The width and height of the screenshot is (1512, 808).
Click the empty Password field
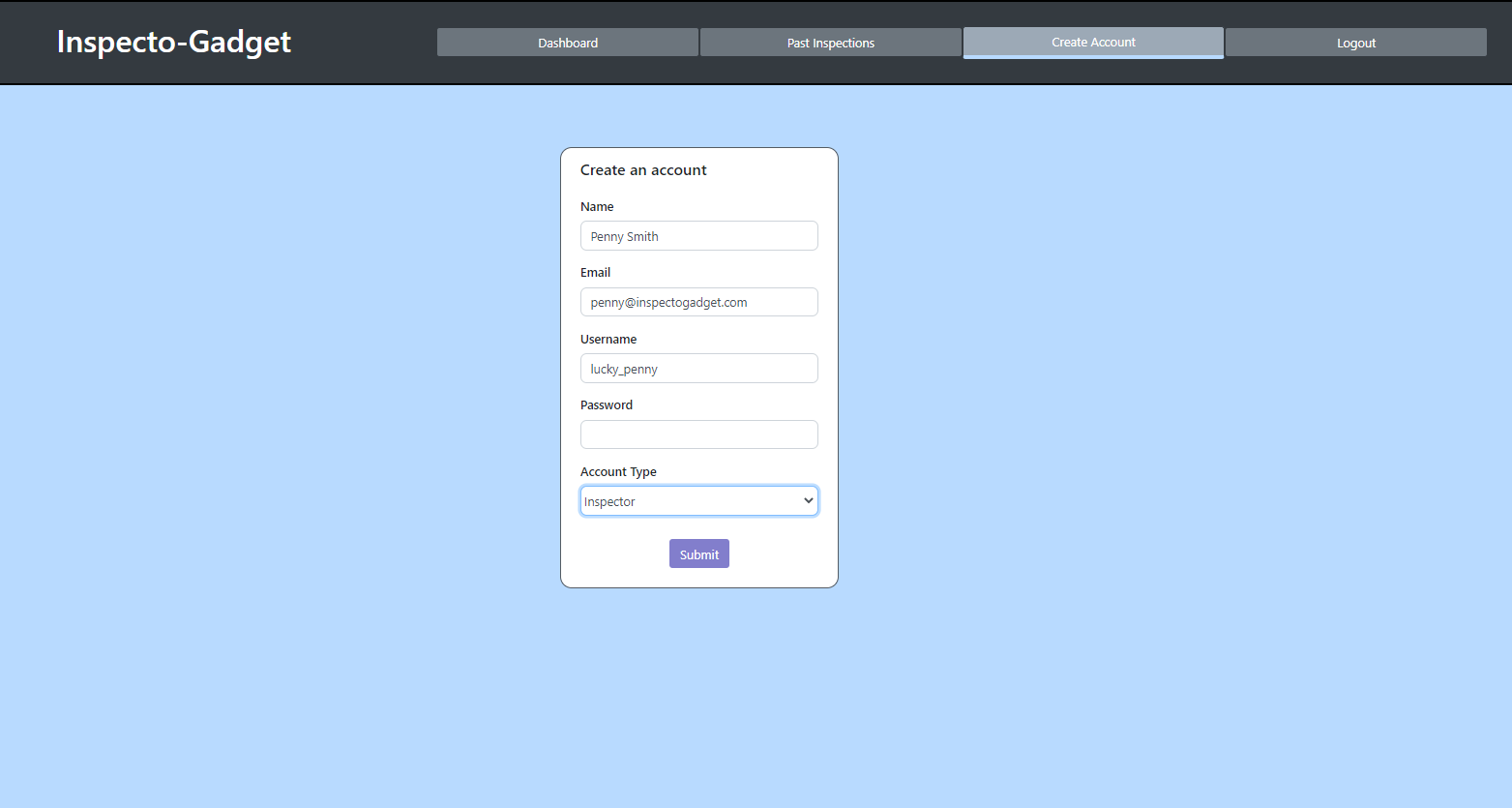coord(698,434)
